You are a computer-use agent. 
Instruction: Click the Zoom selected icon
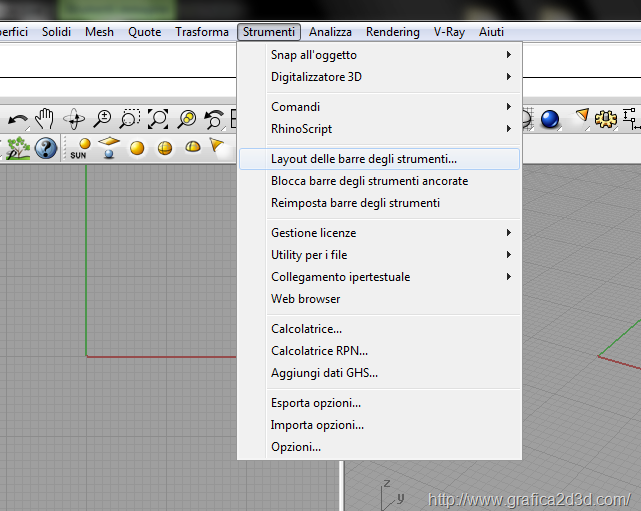[187, 119]
